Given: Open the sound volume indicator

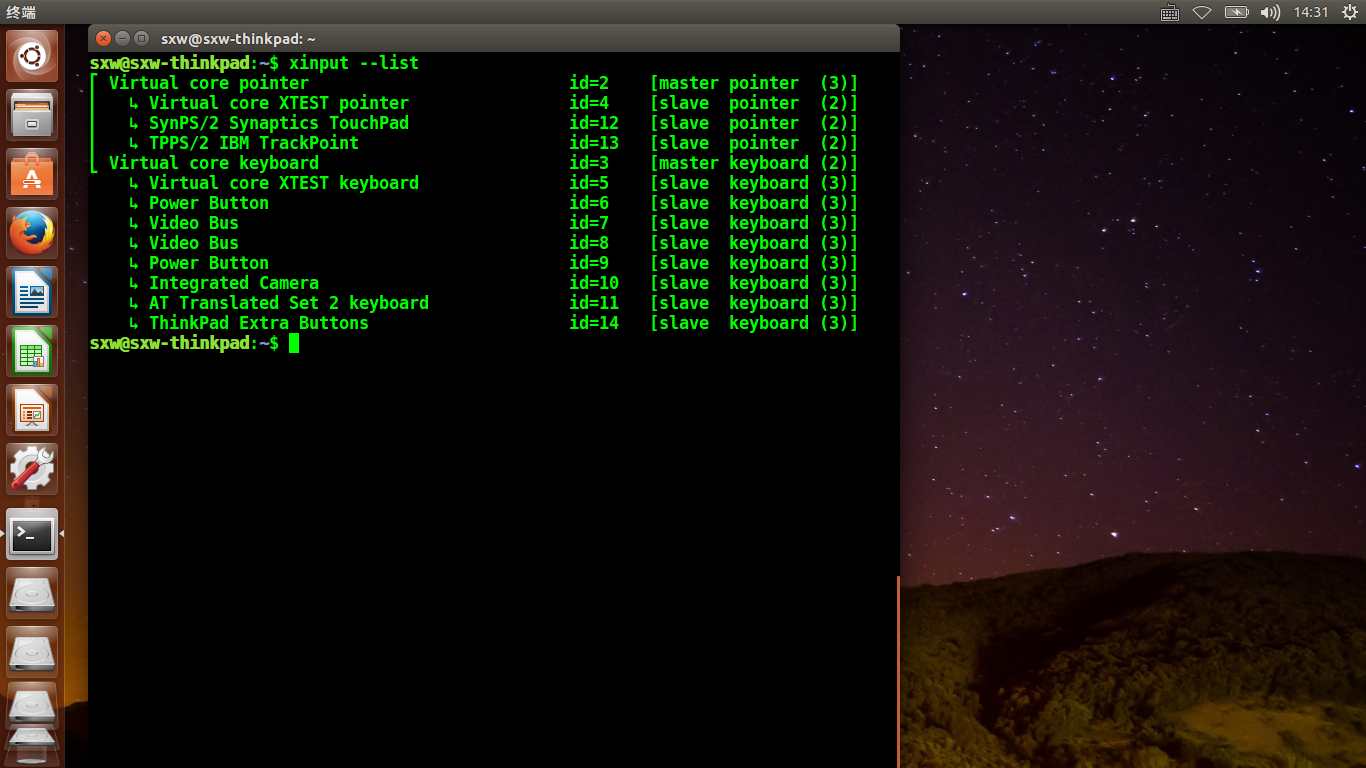Looking at the screenshot, I should pos(1270,12).
